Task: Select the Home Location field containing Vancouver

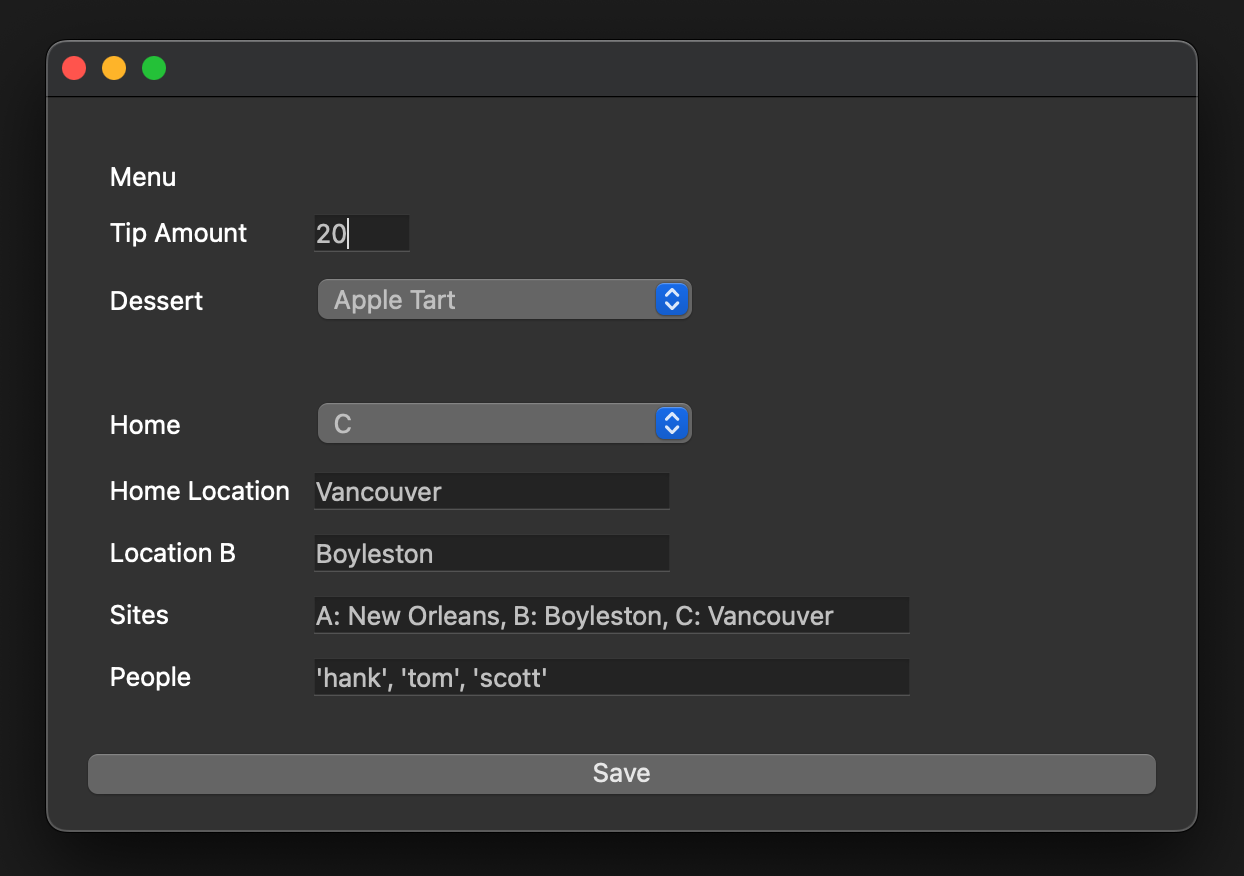Action: point(491,492)
